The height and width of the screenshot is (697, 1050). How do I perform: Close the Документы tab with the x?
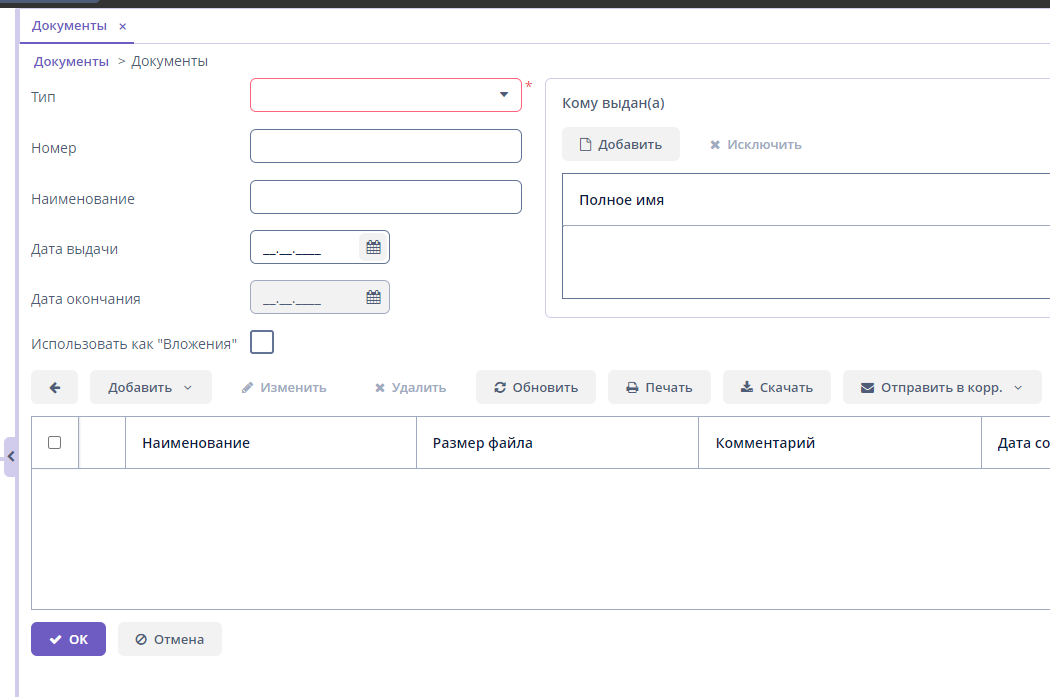(x=123, y=27)
